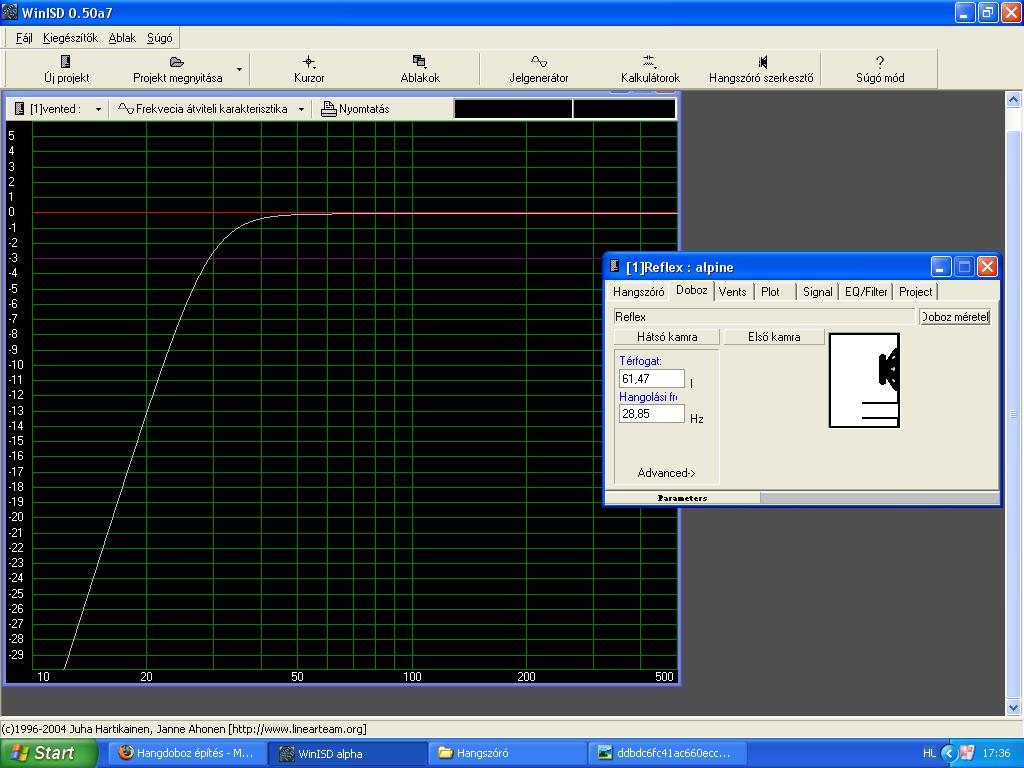
Task: Open Projekt megnyitása folder icon
Action: pyautogui.click(x=177, y=62)
